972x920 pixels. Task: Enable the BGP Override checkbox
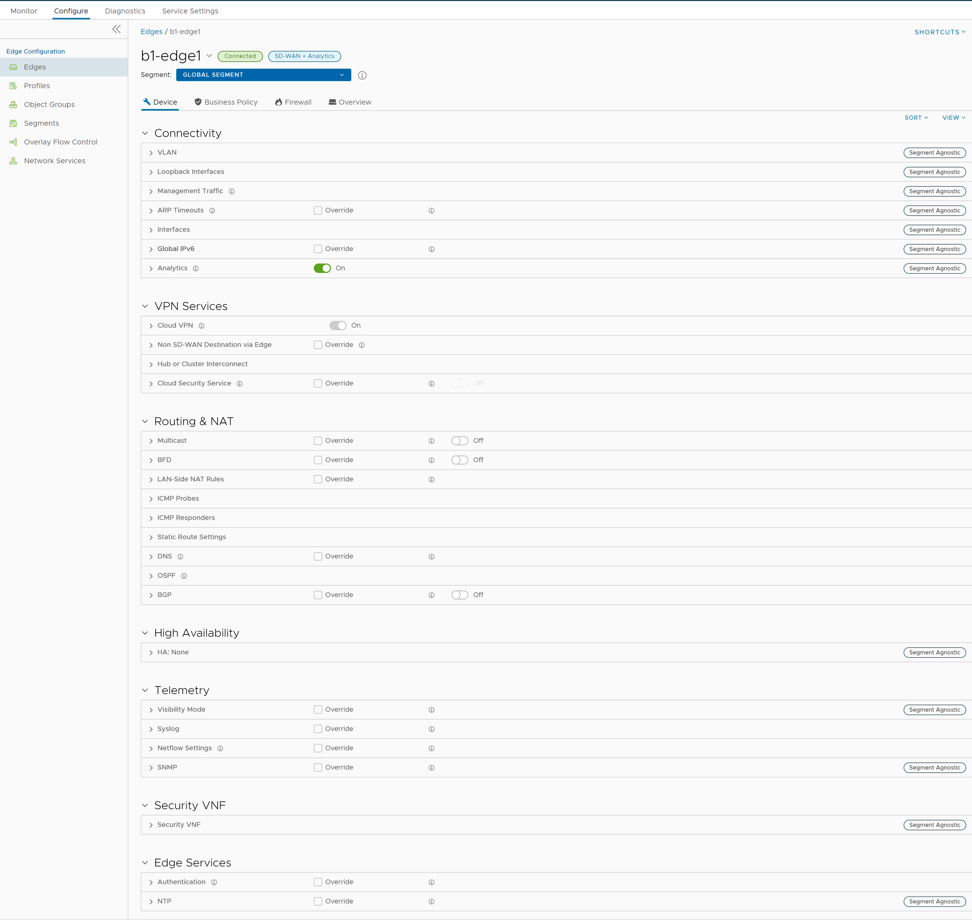tap(318, 595)
